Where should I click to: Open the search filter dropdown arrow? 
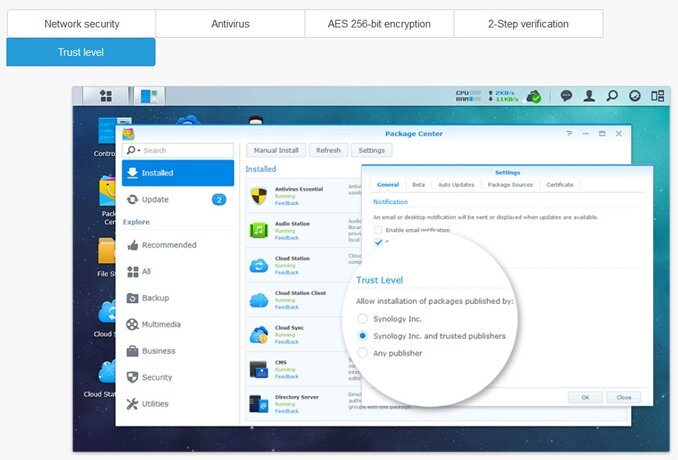139,150
